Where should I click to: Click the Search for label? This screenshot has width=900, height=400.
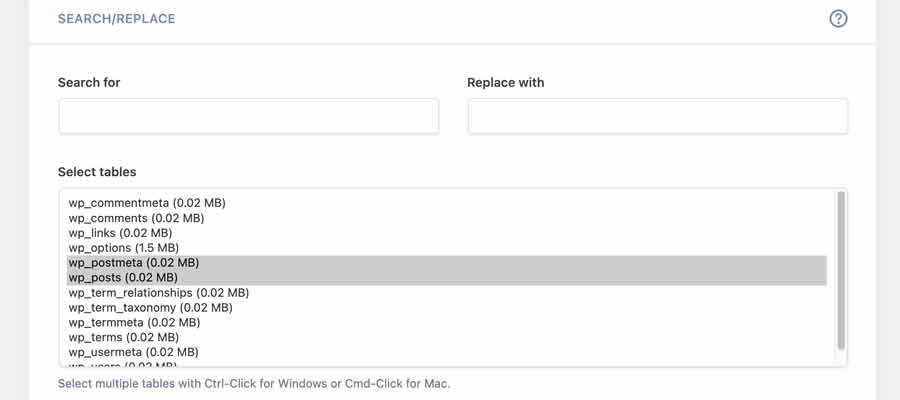(89, 82)
